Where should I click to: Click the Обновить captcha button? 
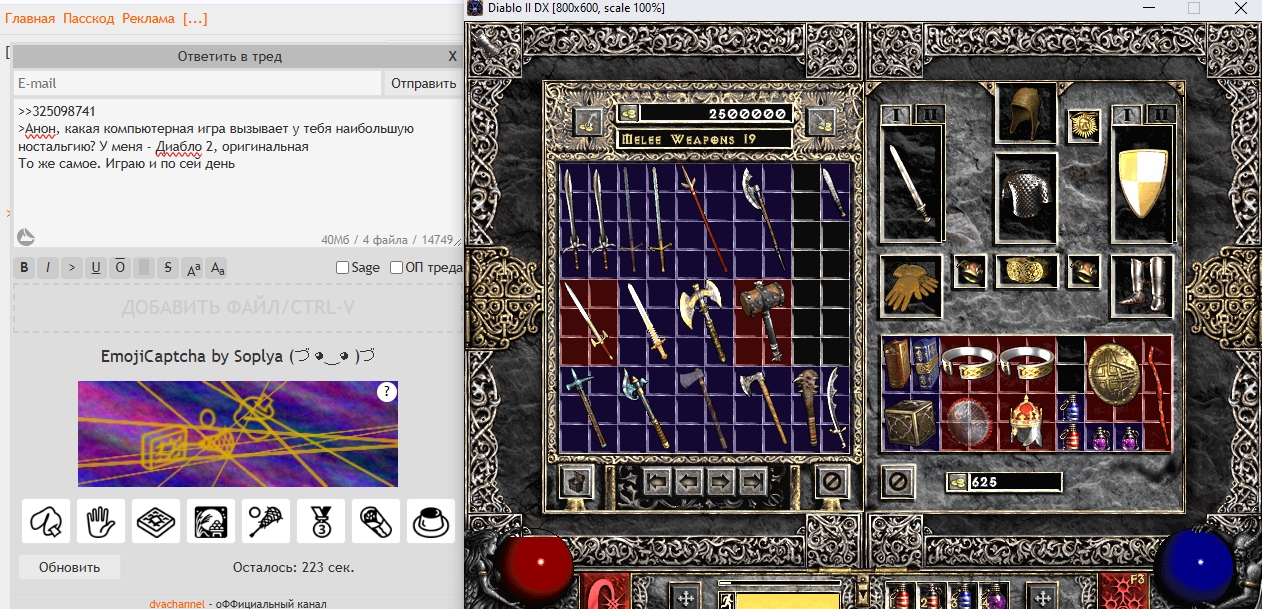pos(70,567)
